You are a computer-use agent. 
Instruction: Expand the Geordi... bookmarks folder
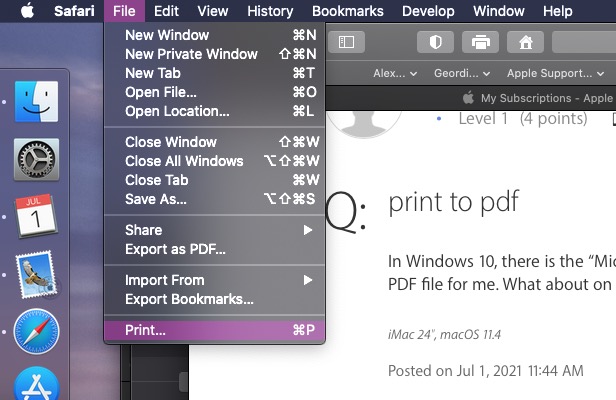pyautogui.click(x=462, y=73)
